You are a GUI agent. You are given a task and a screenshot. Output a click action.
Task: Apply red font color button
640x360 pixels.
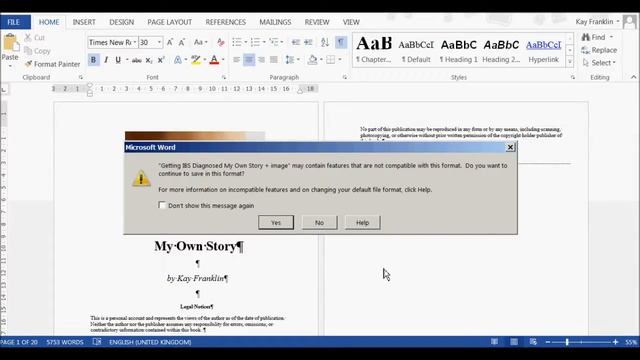(x=214, y=60)
